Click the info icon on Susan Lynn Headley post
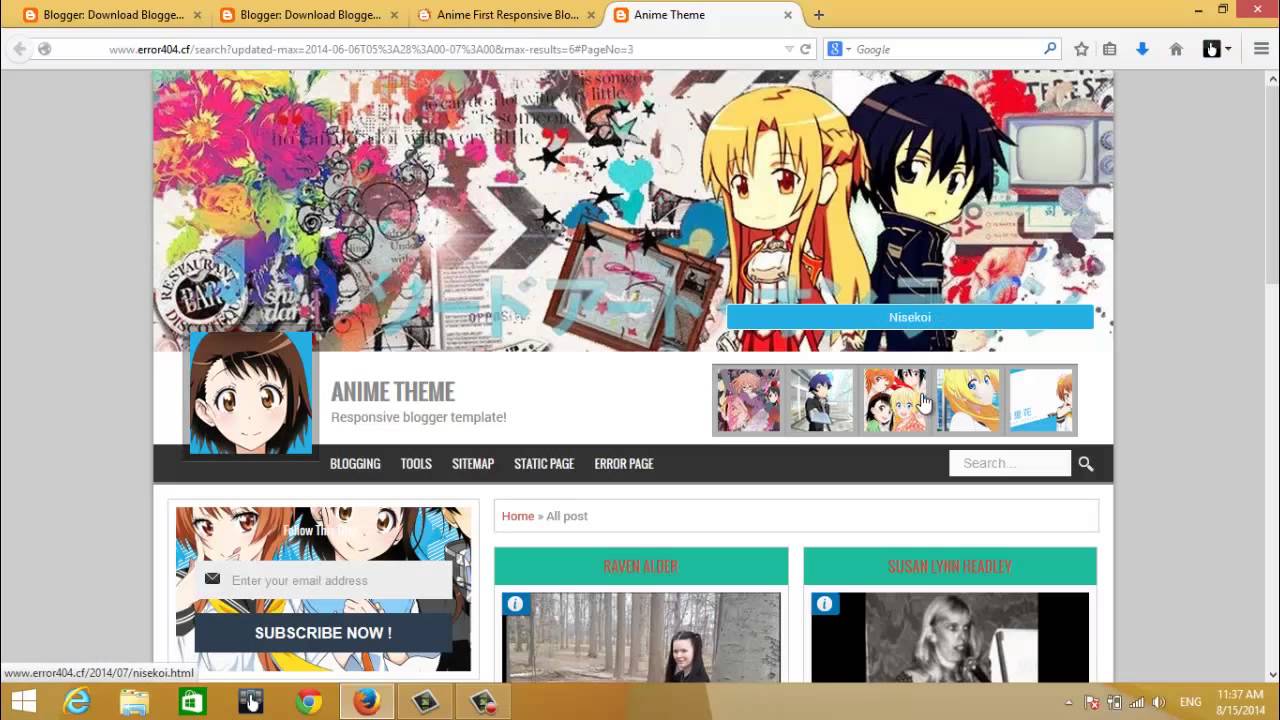The height and width of the screenshot is (720, 1280). pos(824,603)
